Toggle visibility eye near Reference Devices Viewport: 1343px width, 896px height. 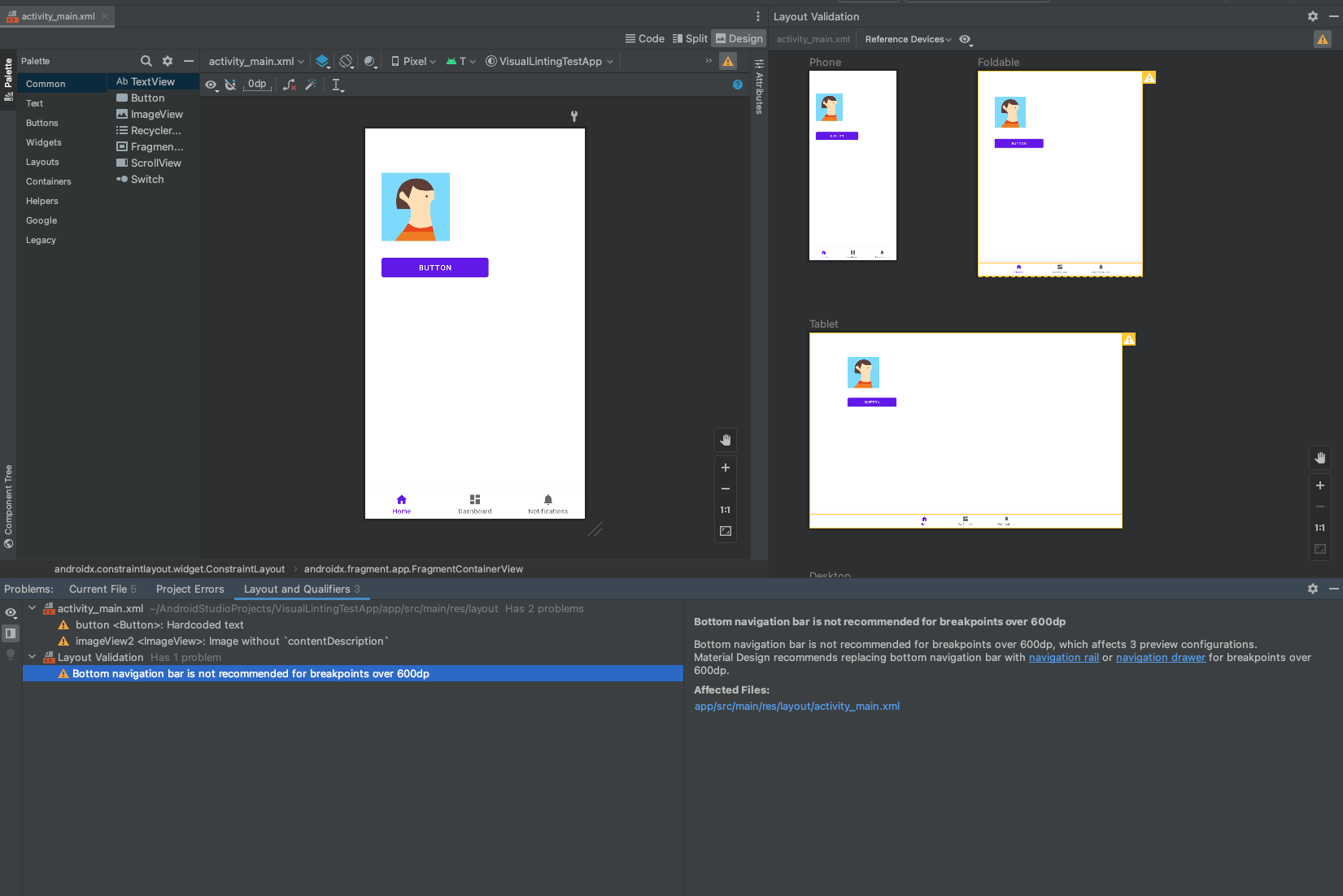pyautogui.click(x=965, y=39)
